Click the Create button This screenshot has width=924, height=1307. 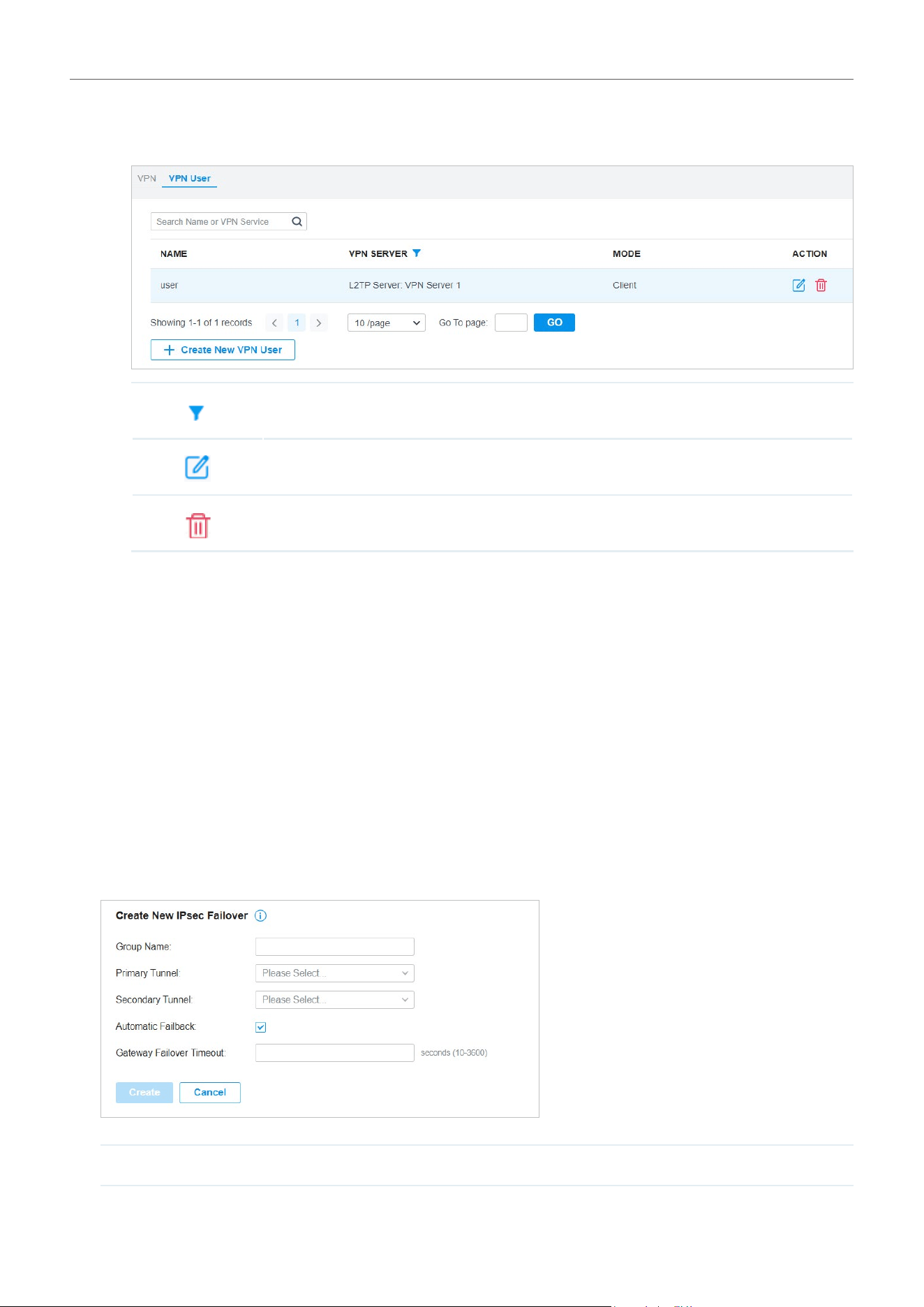point(144,1093)
